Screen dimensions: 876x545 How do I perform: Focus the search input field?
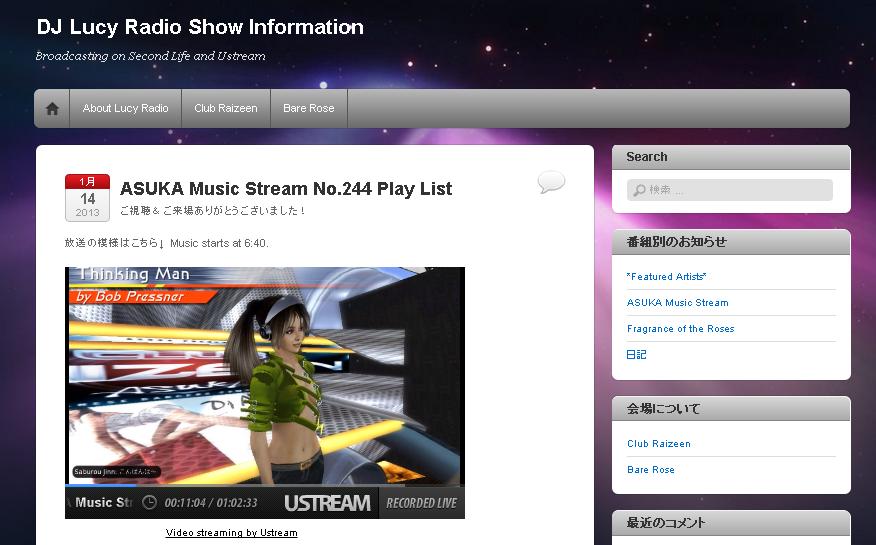[730, 190]
